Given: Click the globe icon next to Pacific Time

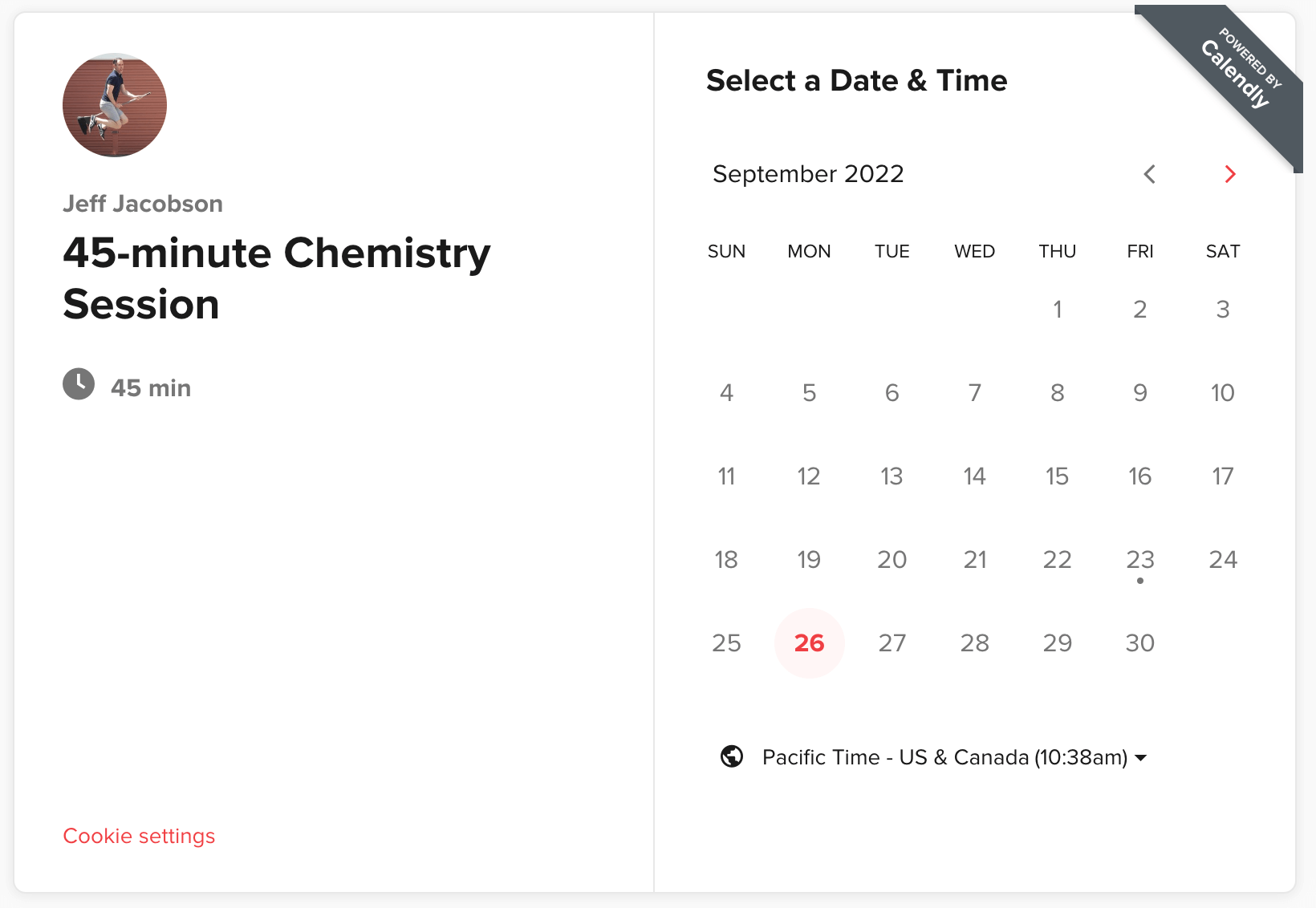Looking at the screenshot, I should 731,756.
